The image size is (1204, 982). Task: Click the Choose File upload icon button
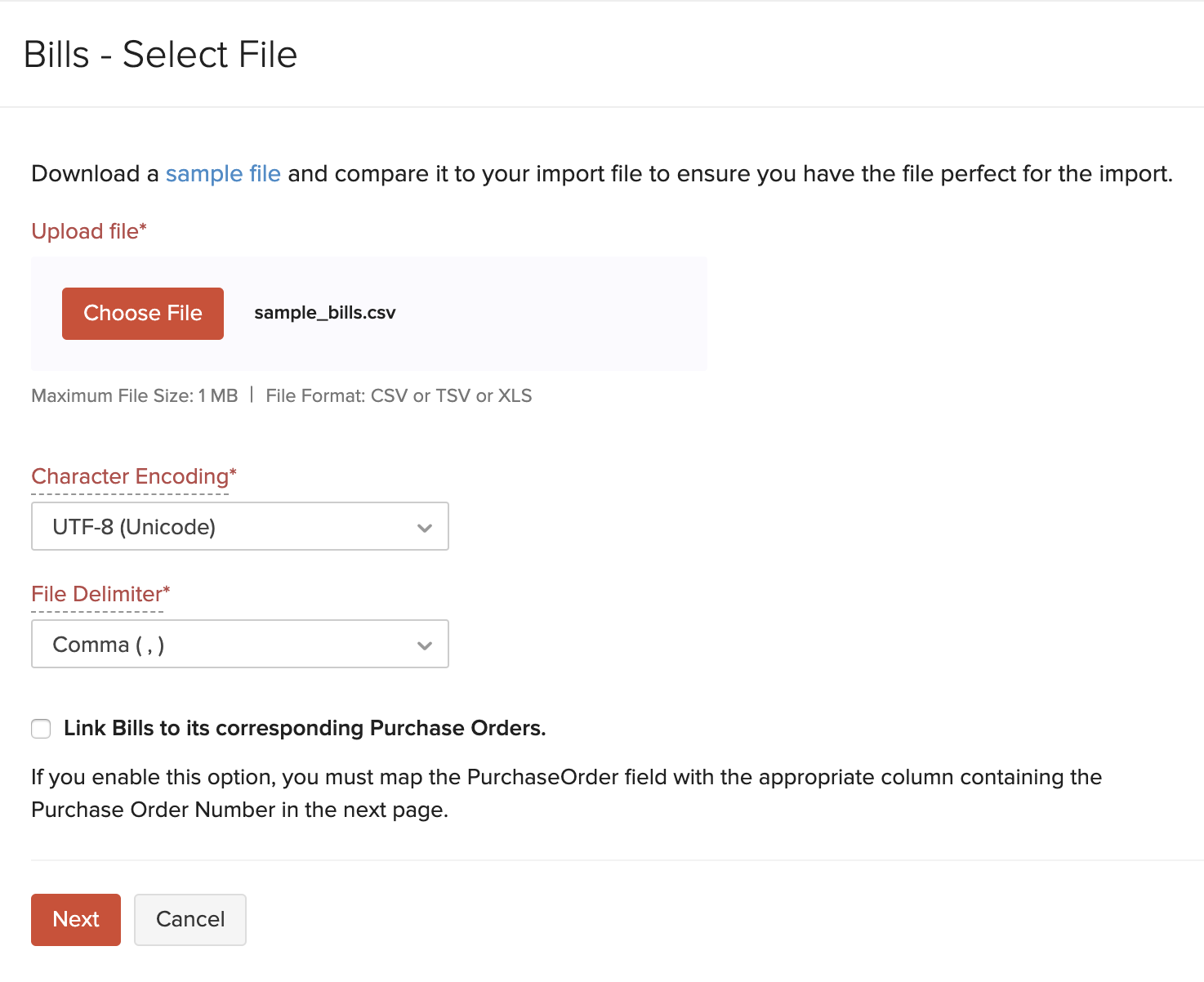click(142, 313)
